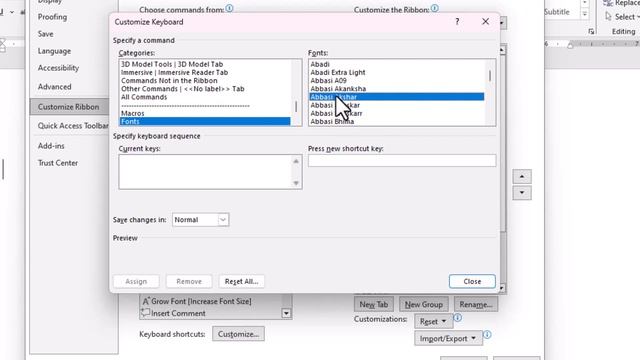Select All Commands category
Image resolution: width=640 pixels, height=360 pixels.
tap(205, 97)
